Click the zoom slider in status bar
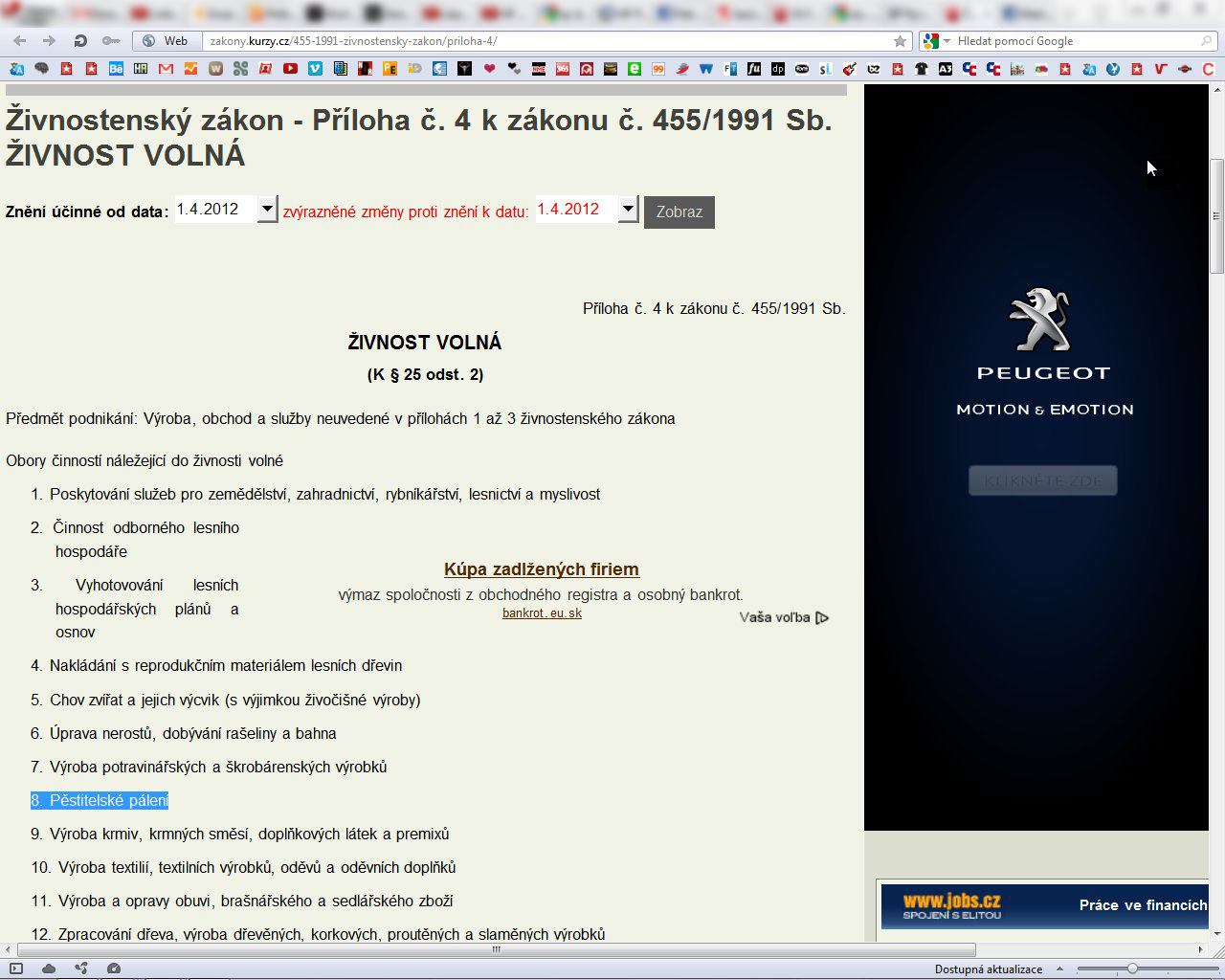 pyautogui.click(x=1132, y=969)
